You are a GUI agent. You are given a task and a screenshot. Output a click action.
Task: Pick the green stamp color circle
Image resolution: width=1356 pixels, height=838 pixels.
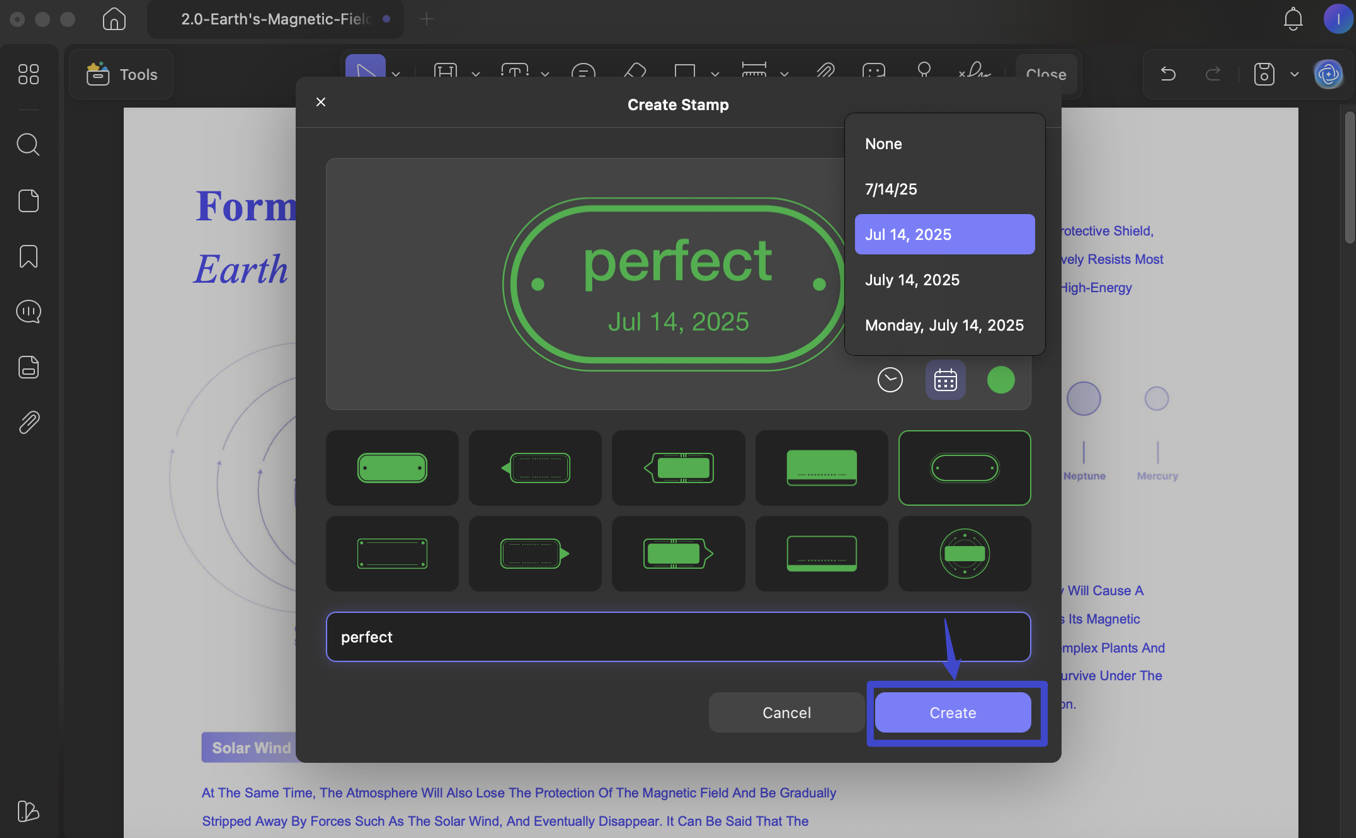click(x=1001, y=380)
